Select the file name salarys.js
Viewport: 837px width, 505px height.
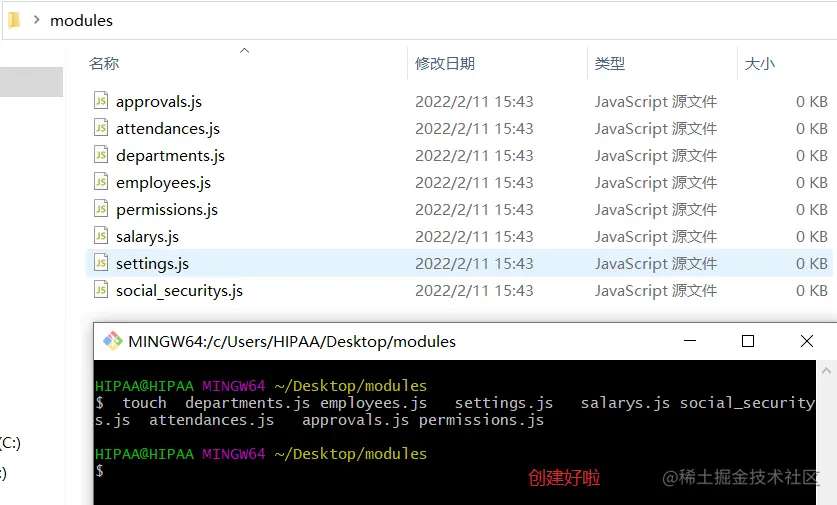tap(147, 236)
